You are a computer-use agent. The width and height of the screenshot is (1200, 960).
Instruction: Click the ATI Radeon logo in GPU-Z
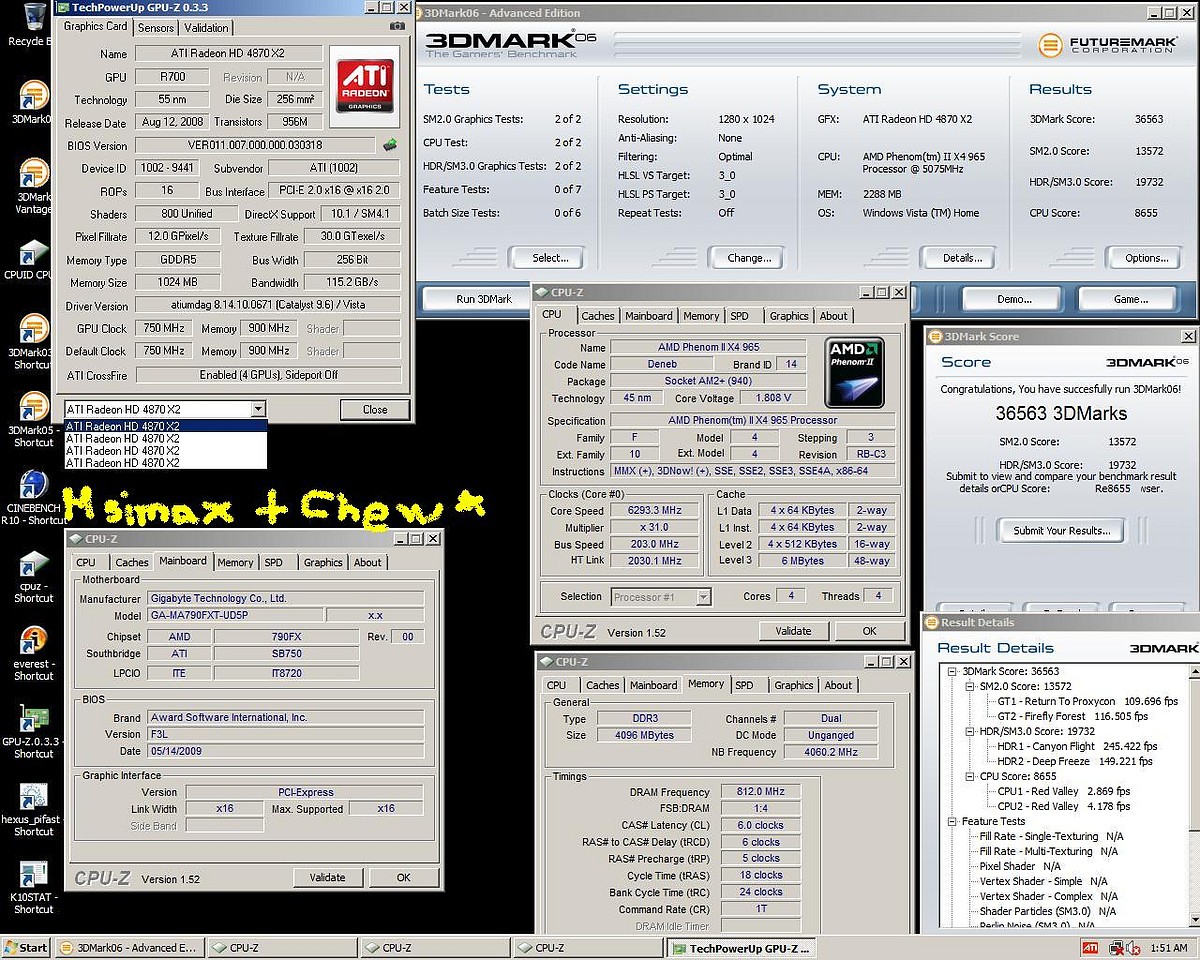click(x=364, y=85)
